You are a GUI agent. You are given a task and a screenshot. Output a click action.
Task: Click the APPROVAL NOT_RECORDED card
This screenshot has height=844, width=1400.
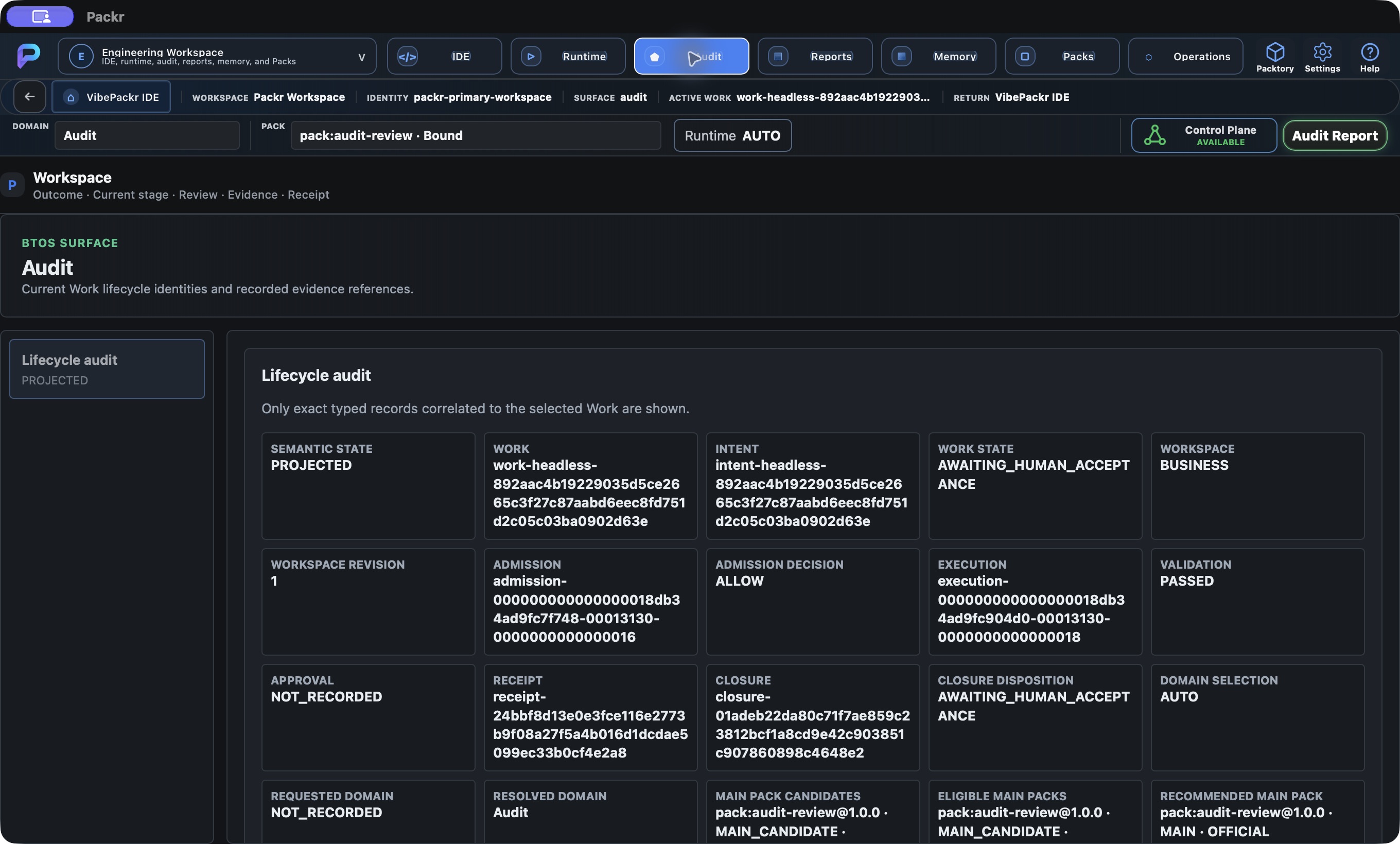tap(368, 718)
